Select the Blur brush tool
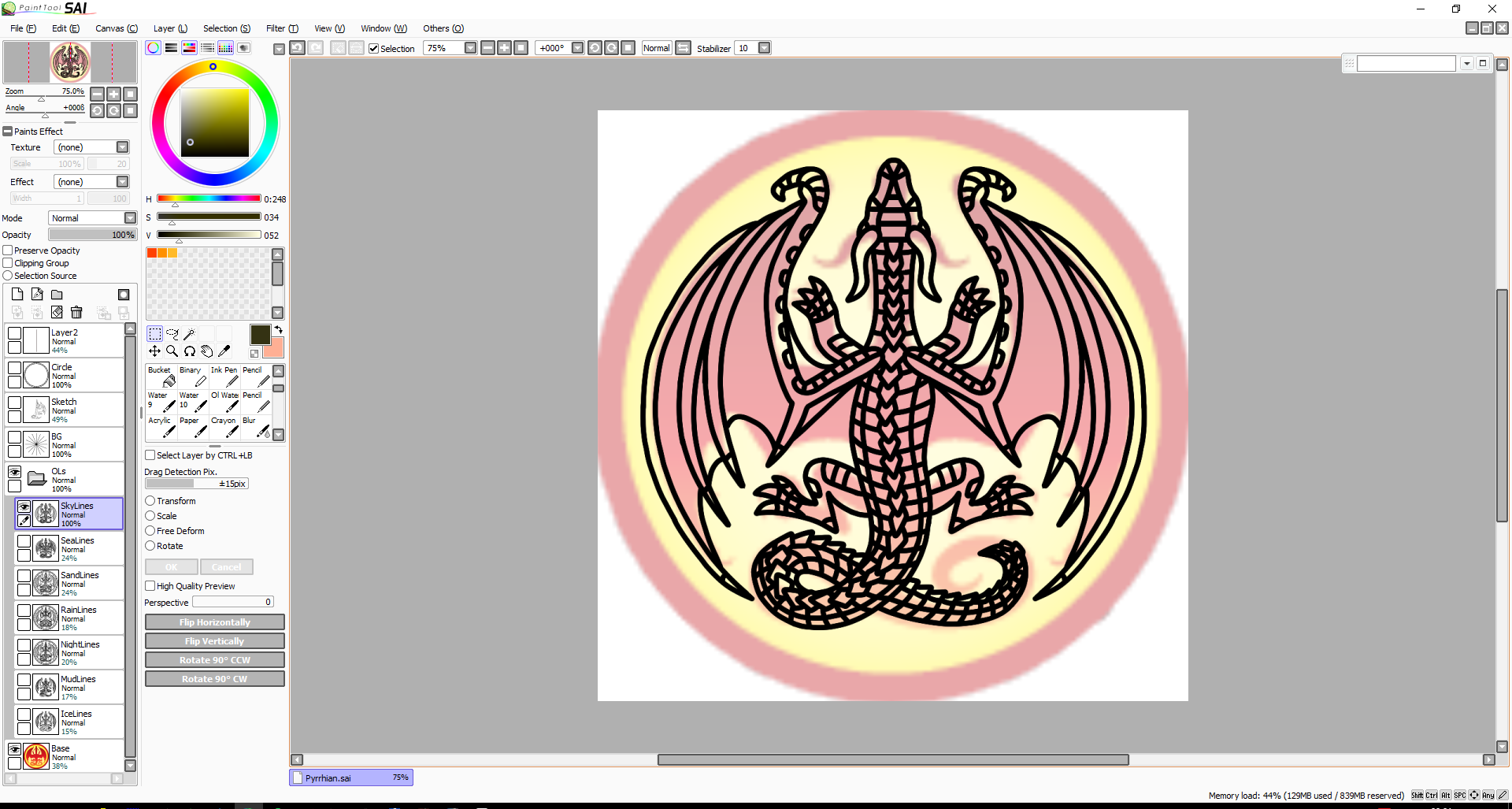Image resolution: width=1512 pixels, height=809 pixels. pos(256,427)
